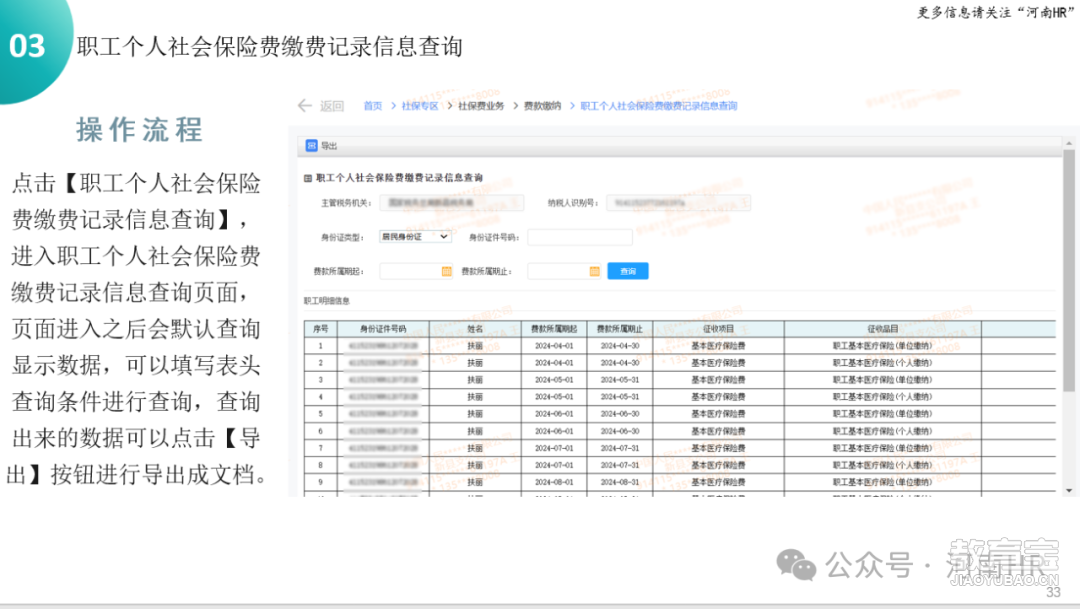Select the 2024-07-31 end date in row 8

(x=620, y=465)
